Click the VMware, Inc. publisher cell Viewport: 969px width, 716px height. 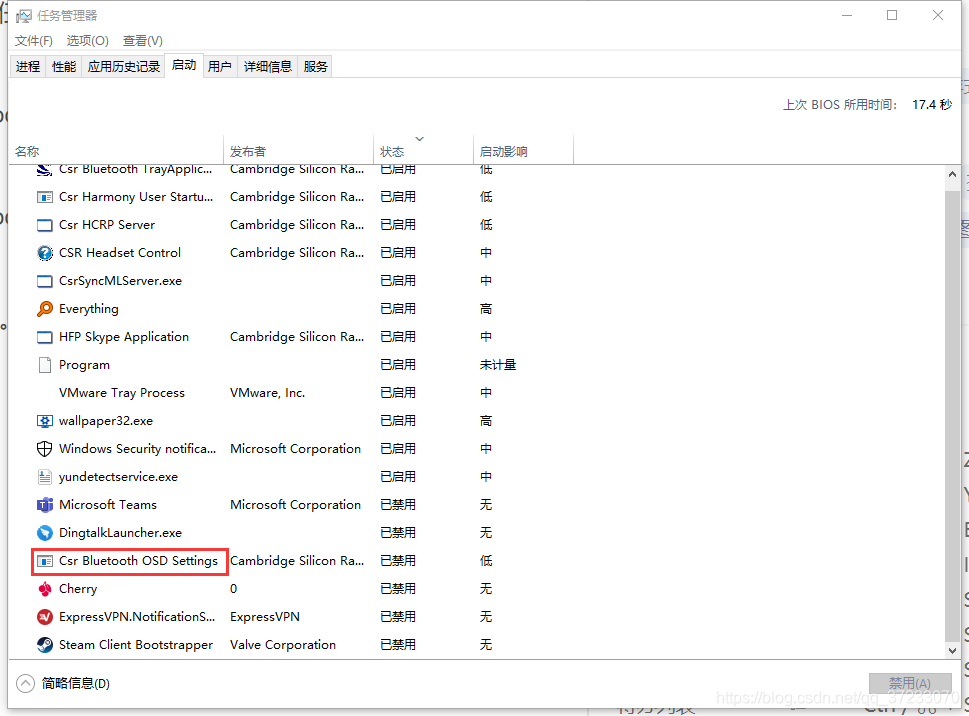coord(267,393)
